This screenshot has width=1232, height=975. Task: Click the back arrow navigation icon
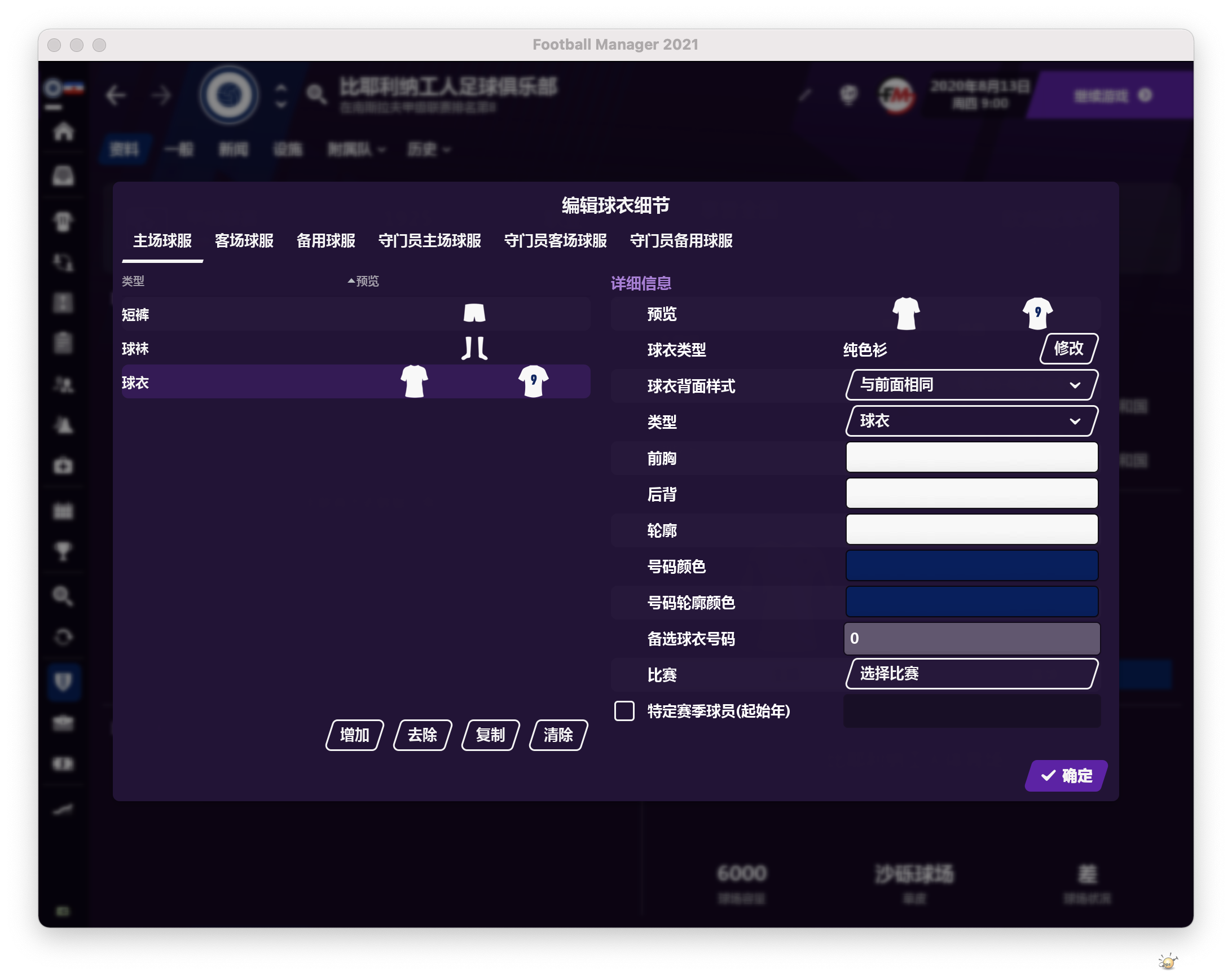(x=116, y=95)
